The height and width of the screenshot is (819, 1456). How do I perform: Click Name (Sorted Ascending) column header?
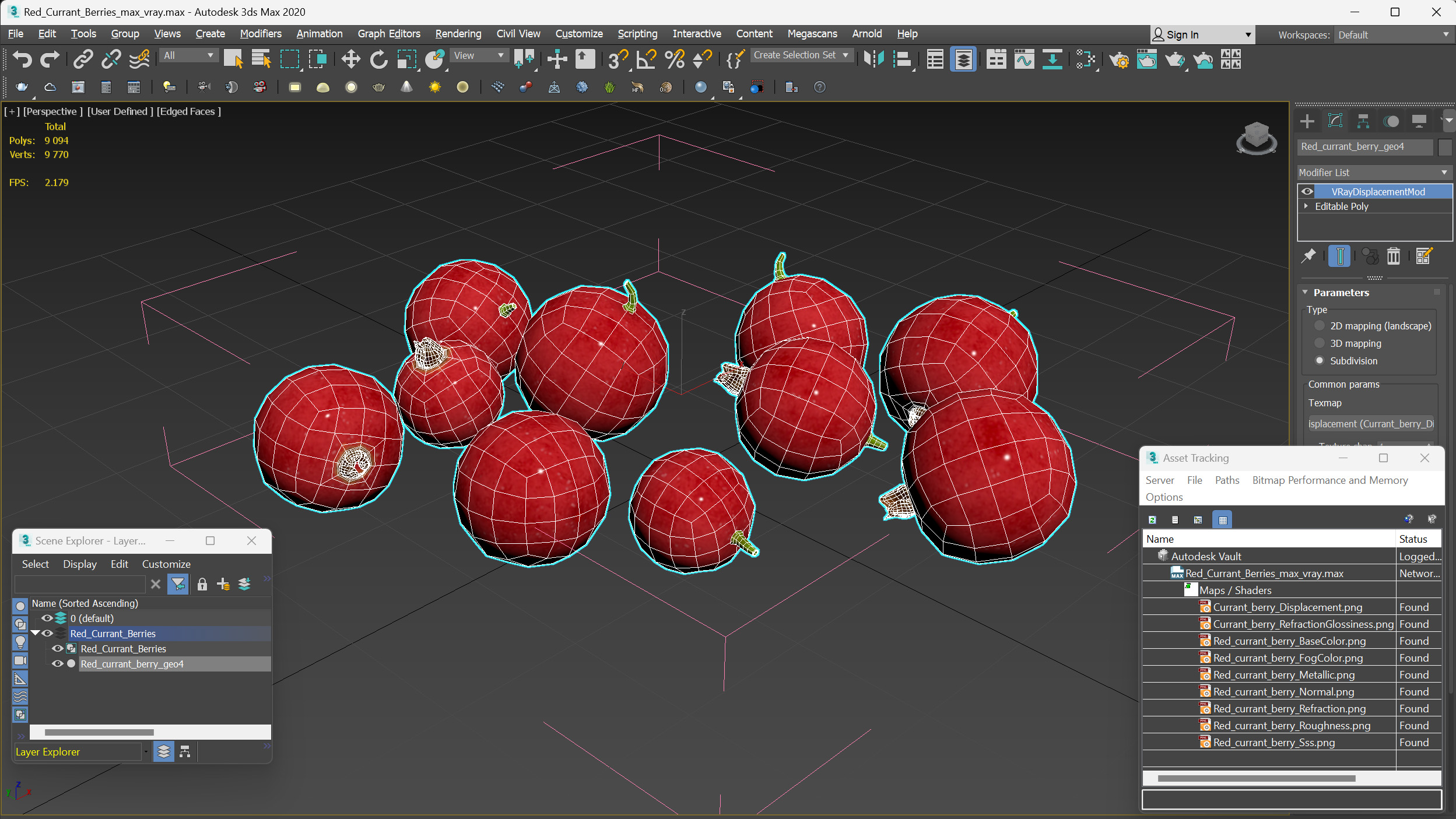[x=150, y=603]
